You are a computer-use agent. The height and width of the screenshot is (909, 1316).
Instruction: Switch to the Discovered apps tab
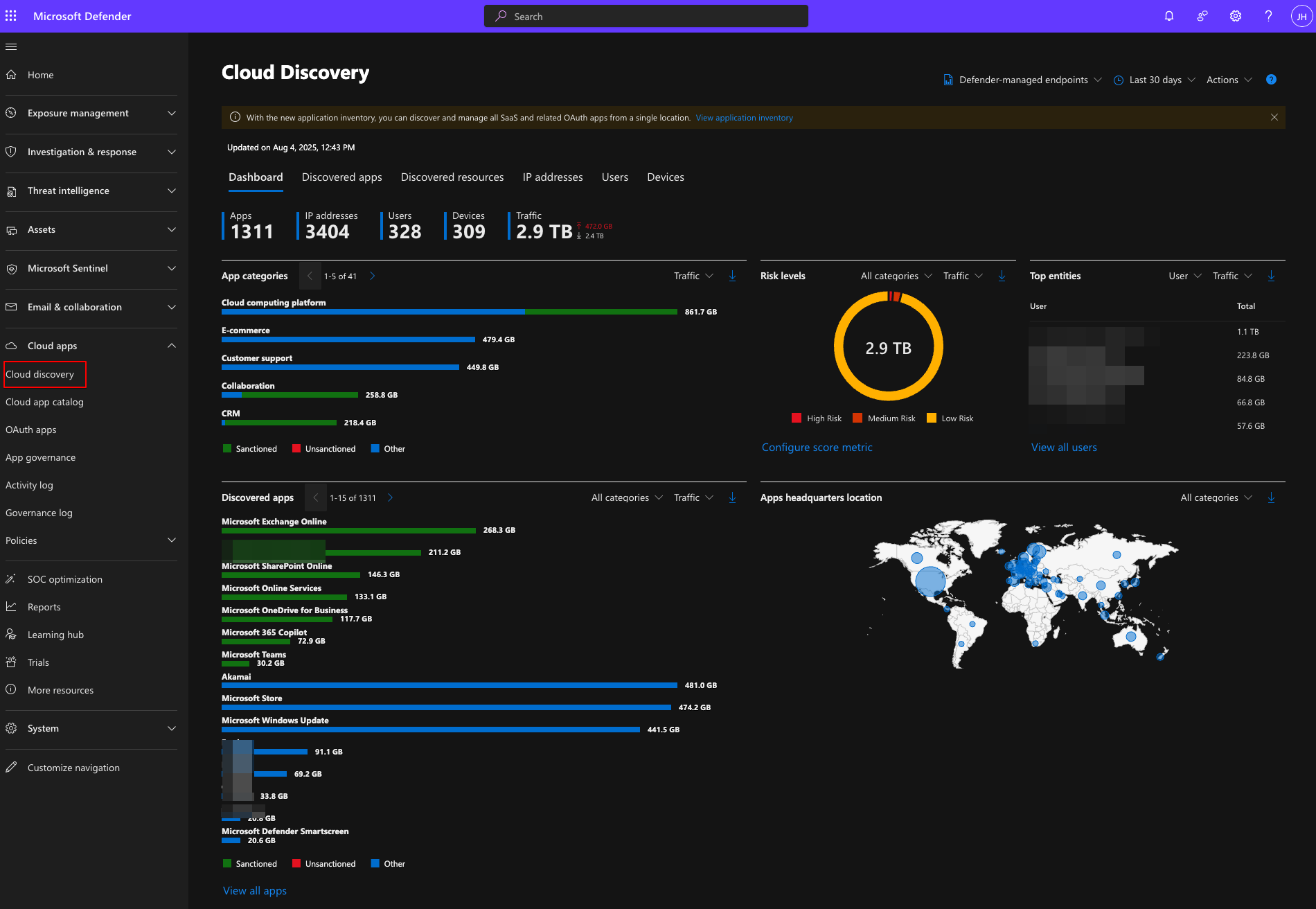pos(341,177)
